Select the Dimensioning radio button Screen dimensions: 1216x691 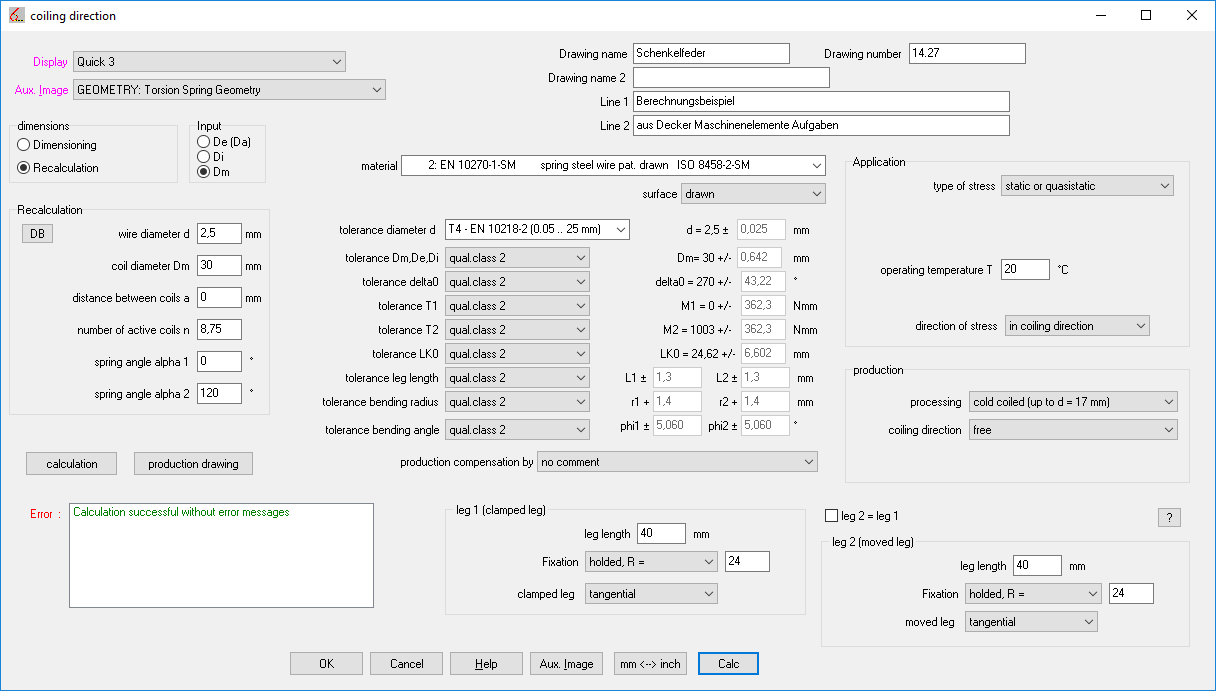(25, 145)
